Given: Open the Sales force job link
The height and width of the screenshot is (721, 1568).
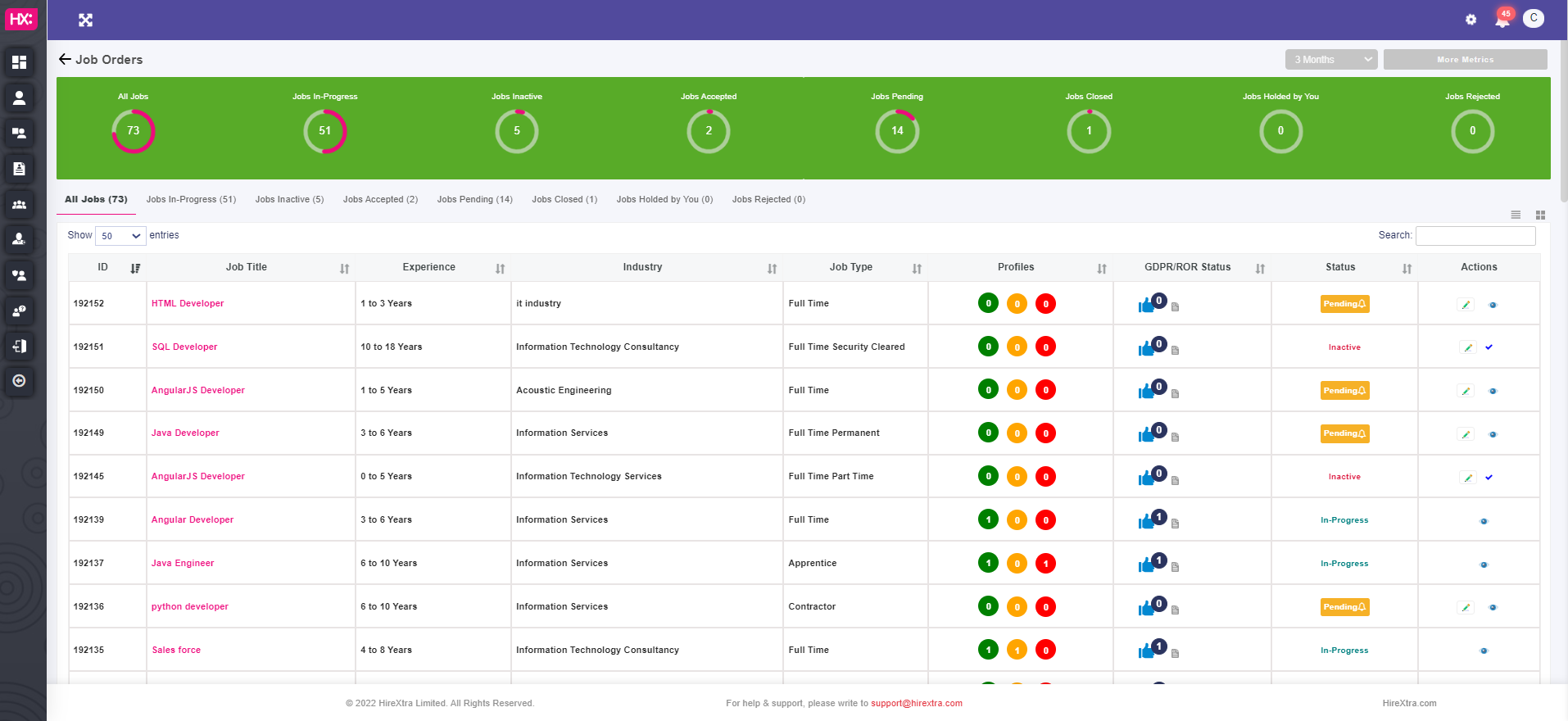Looking at the screenshot, I should [176, 650].
